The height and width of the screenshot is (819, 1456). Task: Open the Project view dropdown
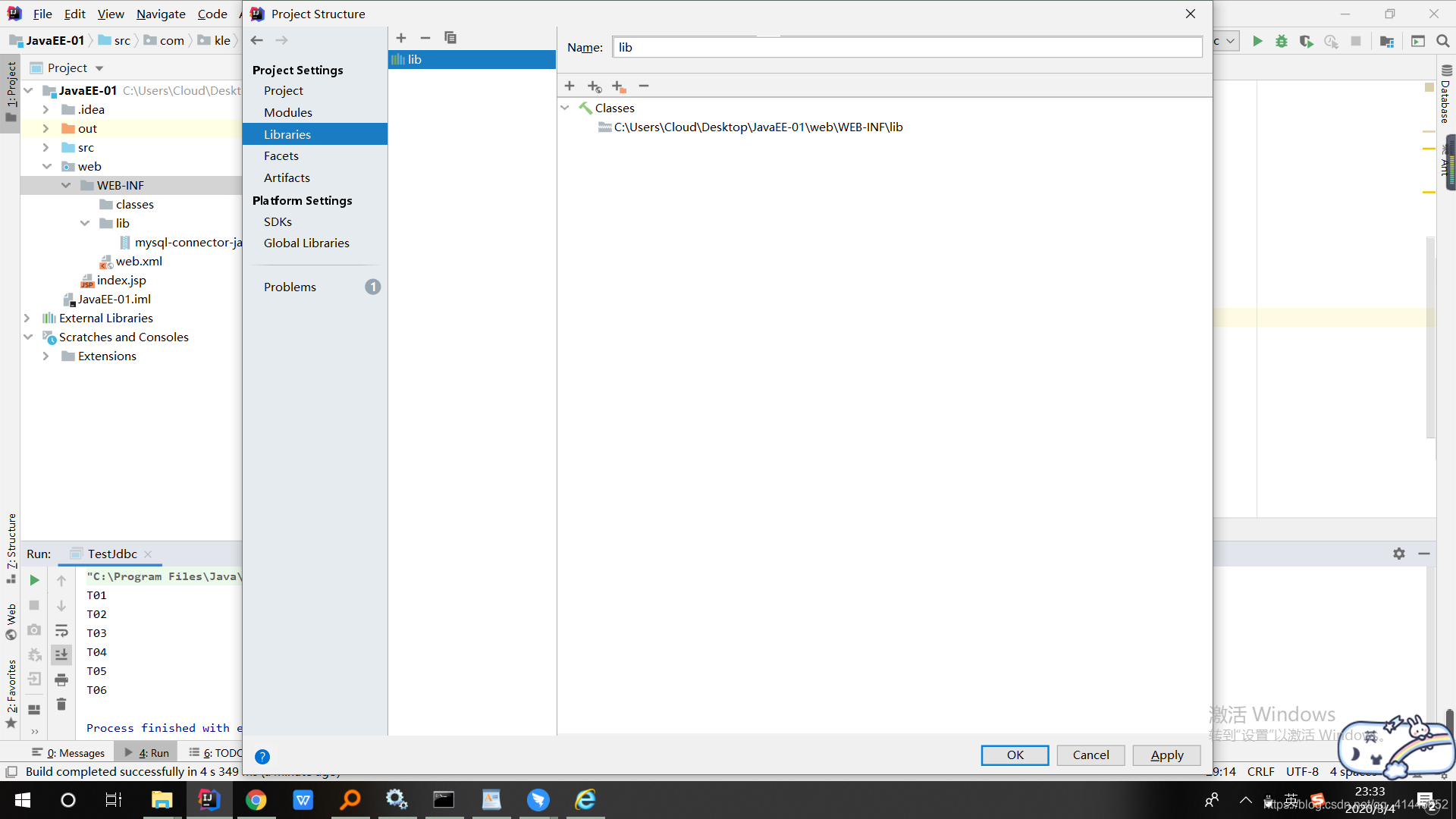99,68
